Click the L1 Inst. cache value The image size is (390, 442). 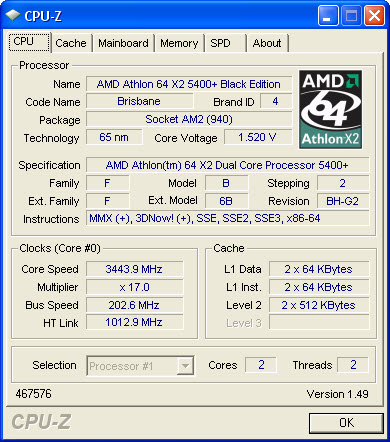(319, 287)
